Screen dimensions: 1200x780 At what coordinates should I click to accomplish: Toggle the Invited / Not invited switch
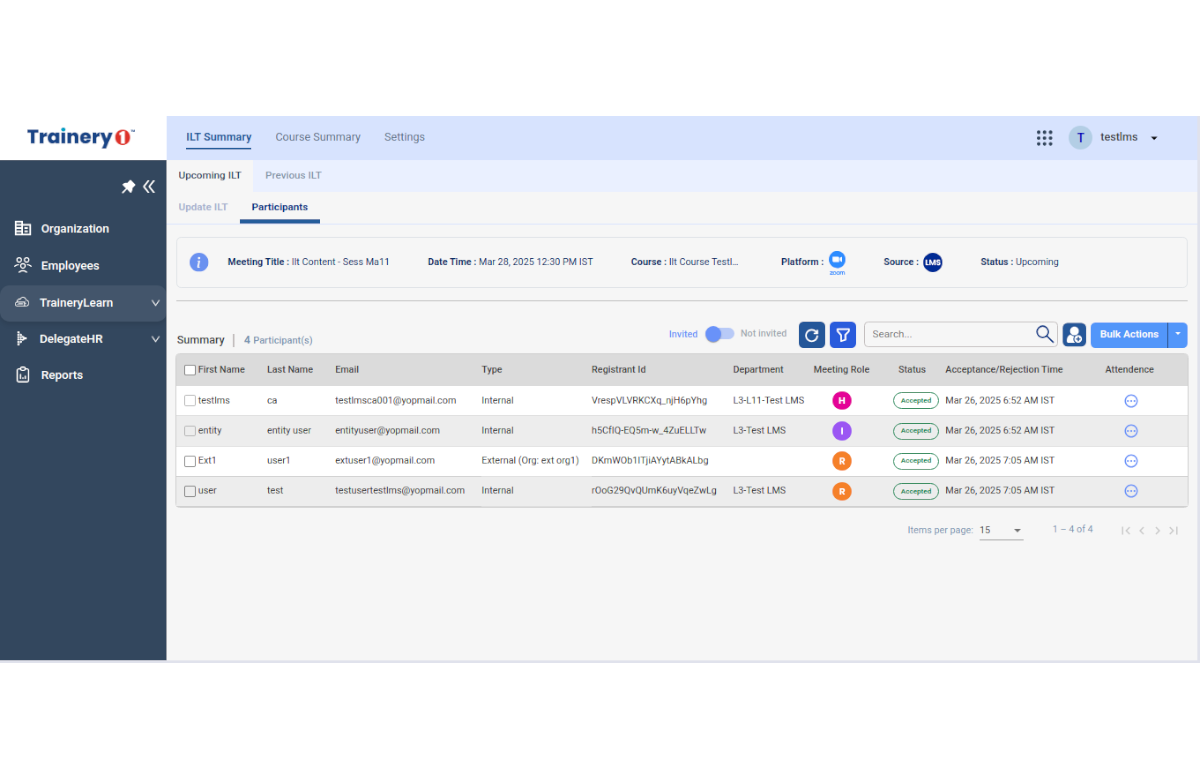click(719, 334)
